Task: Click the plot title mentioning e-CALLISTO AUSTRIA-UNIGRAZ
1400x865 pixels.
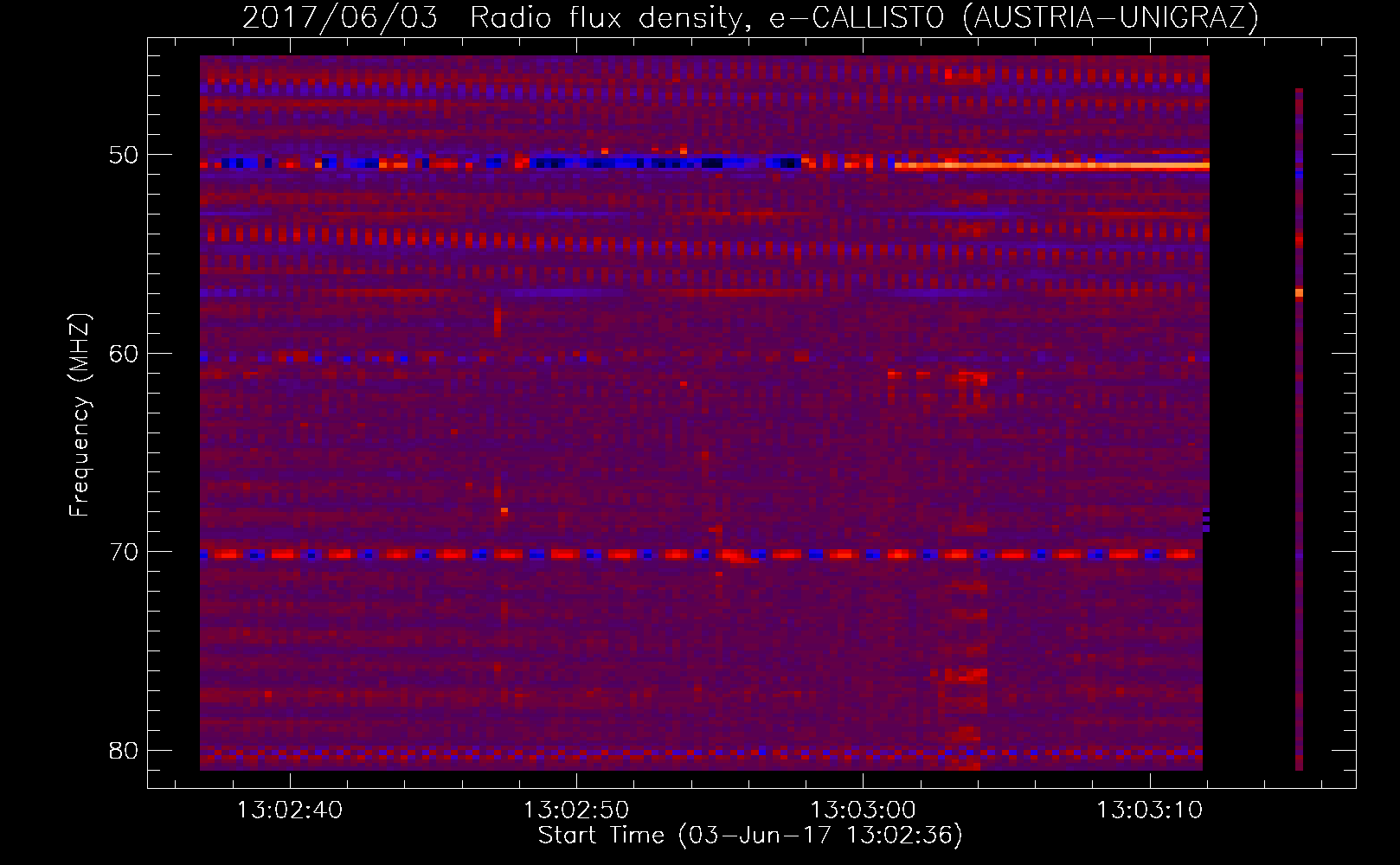Action: tap(750, 17)
